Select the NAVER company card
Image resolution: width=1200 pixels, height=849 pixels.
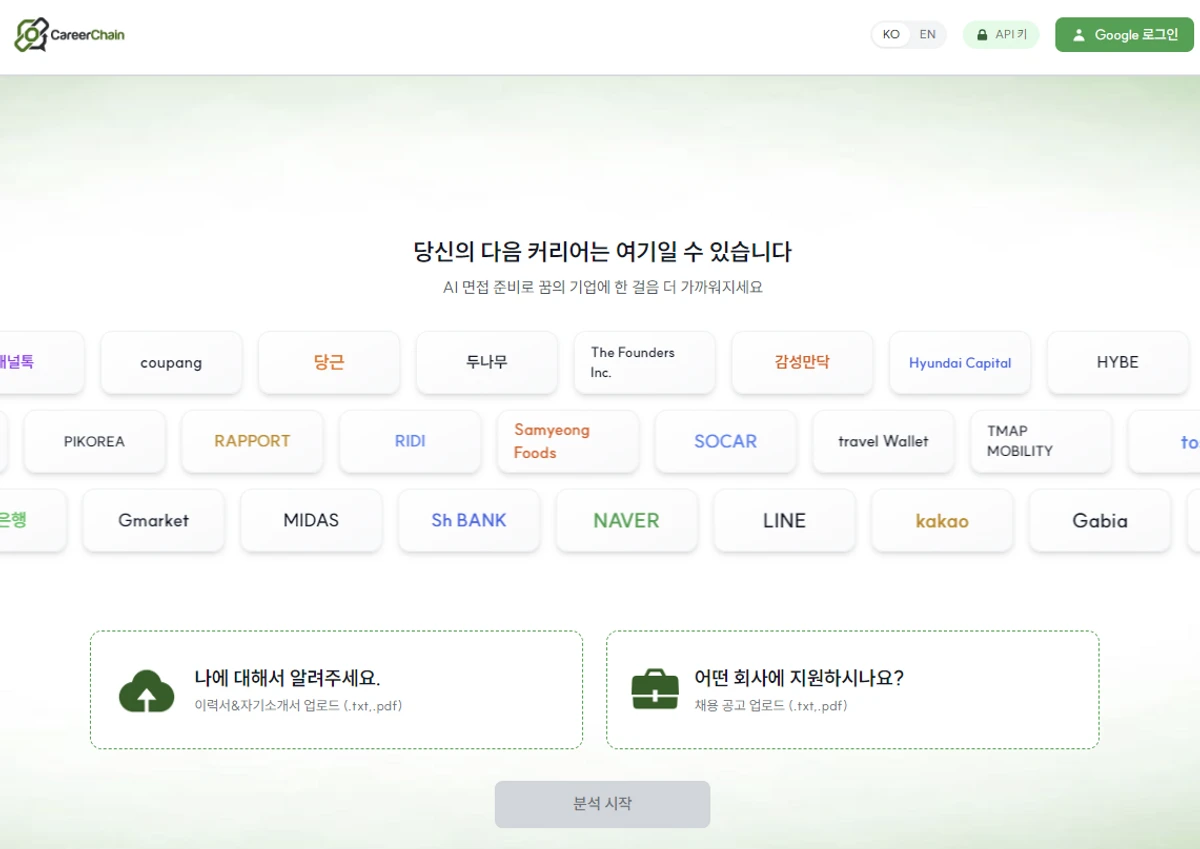[x=627, y=520]
